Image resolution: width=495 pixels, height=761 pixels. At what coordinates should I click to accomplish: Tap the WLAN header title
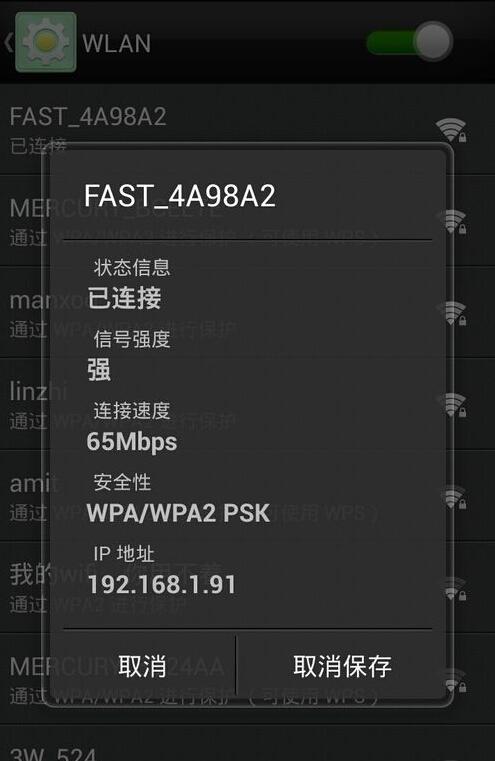116,44
